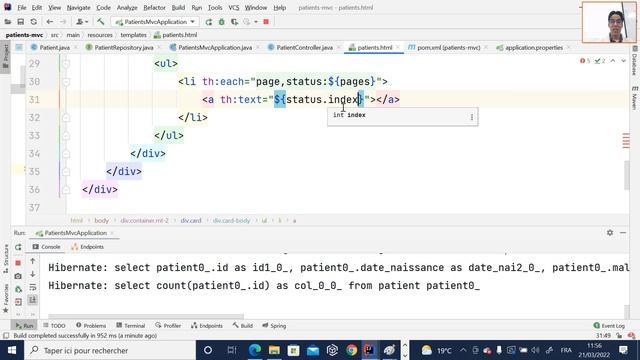This screenshot has height=360, width=640.
Task: Go to previous highlighted error arrow
Action: point(613,61)
